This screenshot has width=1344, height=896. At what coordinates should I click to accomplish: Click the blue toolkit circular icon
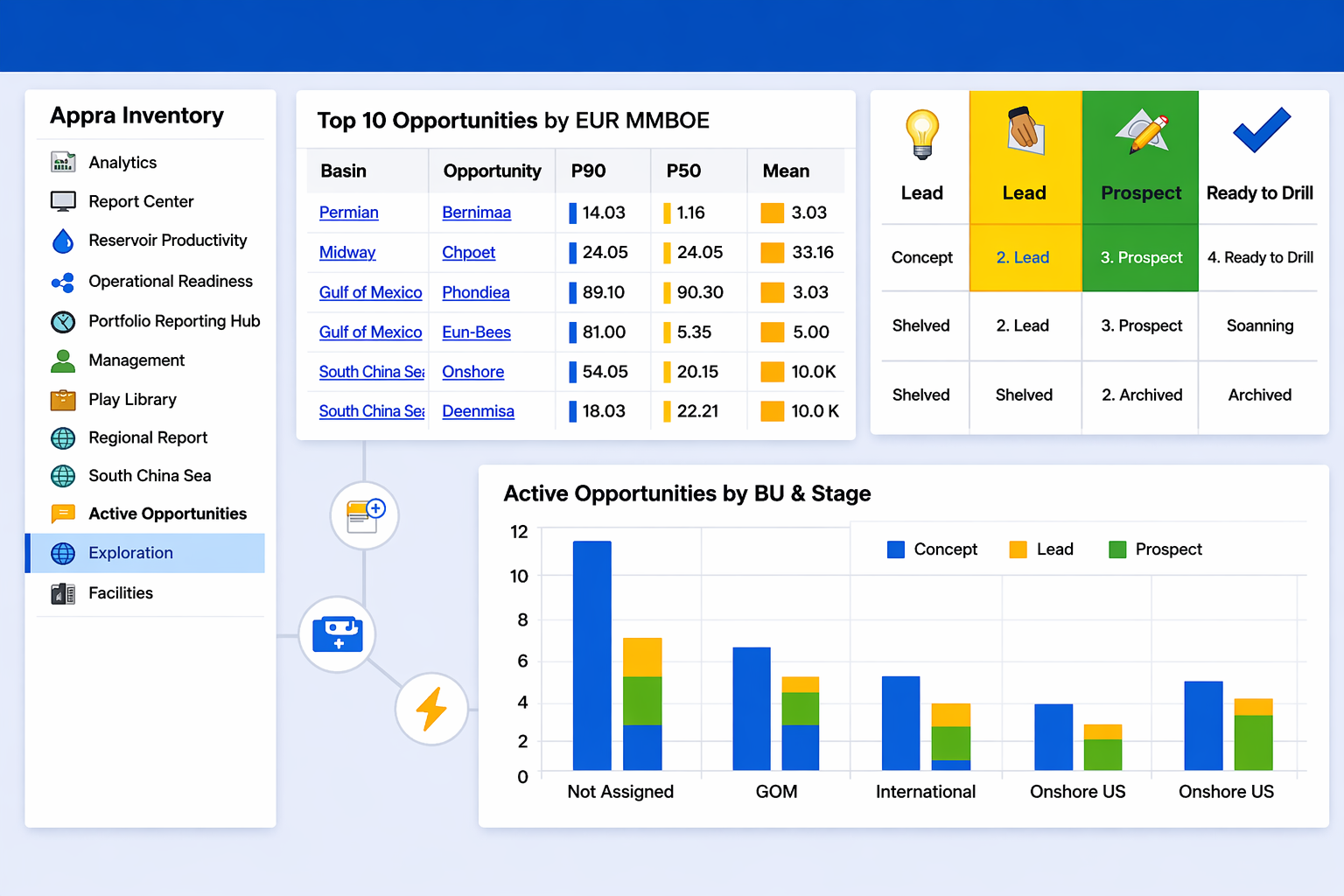[x=338, y=634]
